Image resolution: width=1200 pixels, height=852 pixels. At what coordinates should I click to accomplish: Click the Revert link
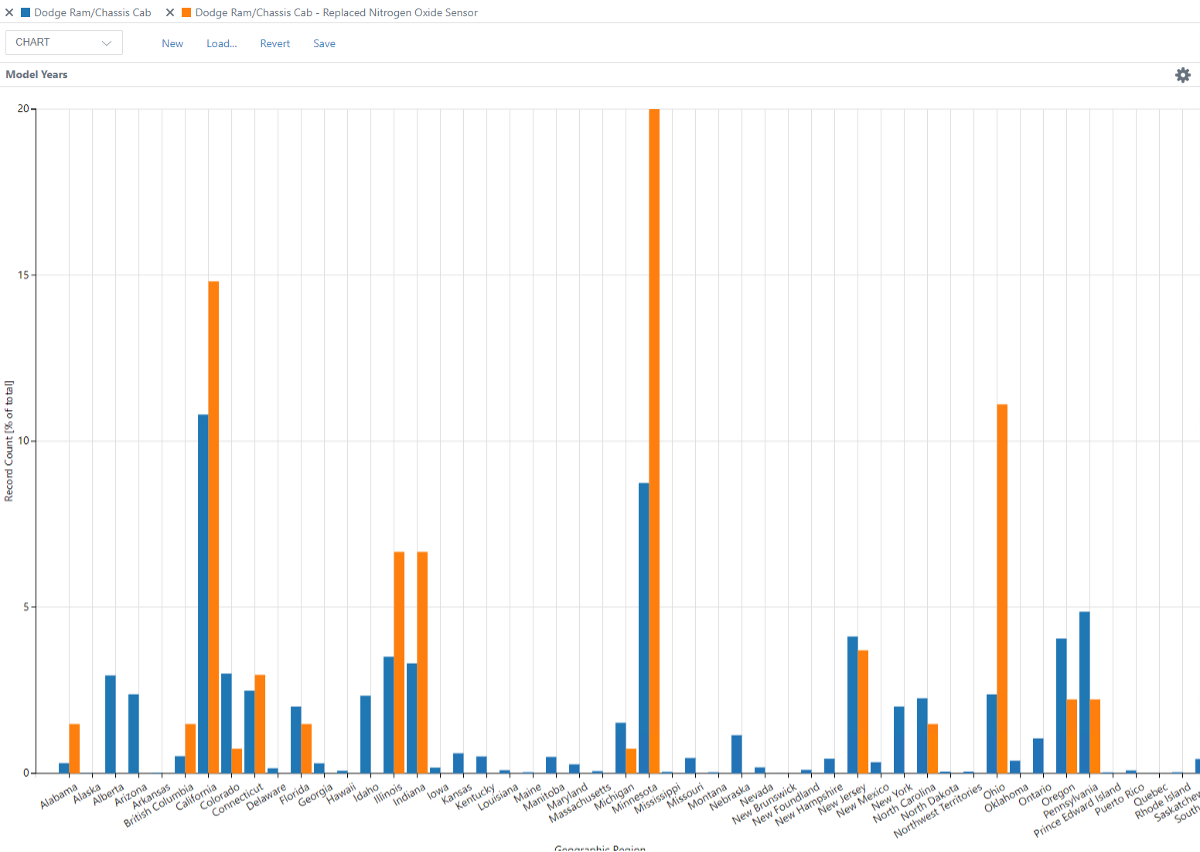(275, 44)
